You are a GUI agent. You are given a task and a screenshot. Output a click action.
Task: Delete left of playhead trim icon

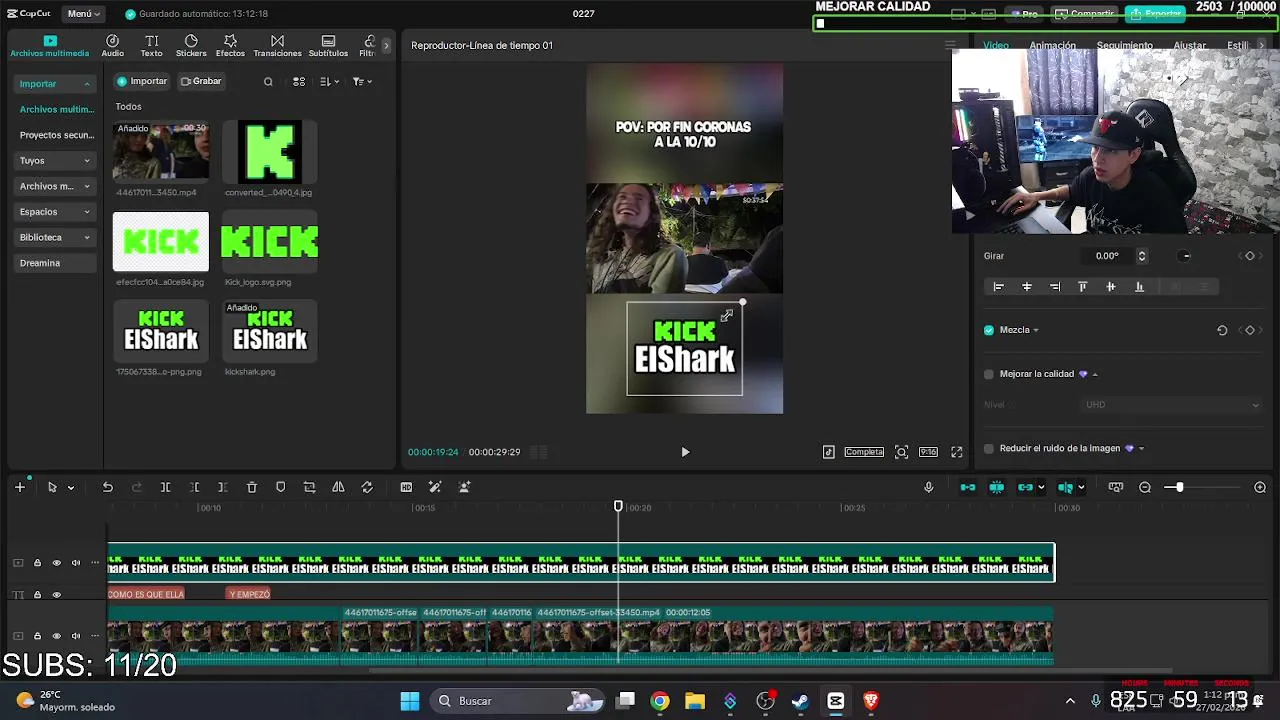click(194, 487)
